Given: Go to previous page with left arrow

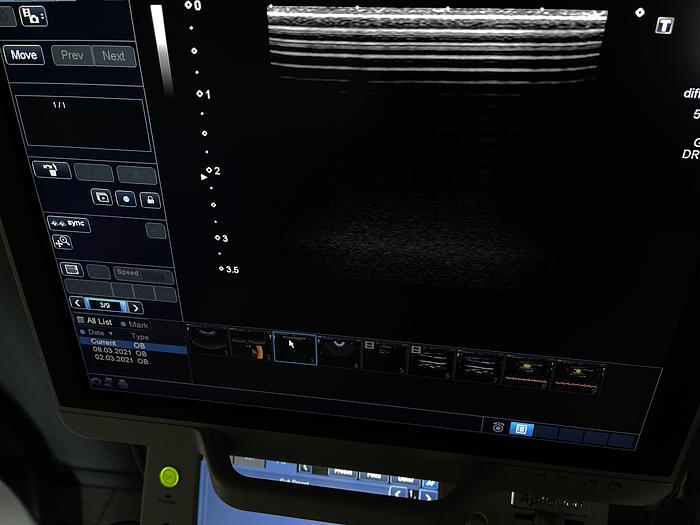Looking at the screenshot, I should coord(77,305).
